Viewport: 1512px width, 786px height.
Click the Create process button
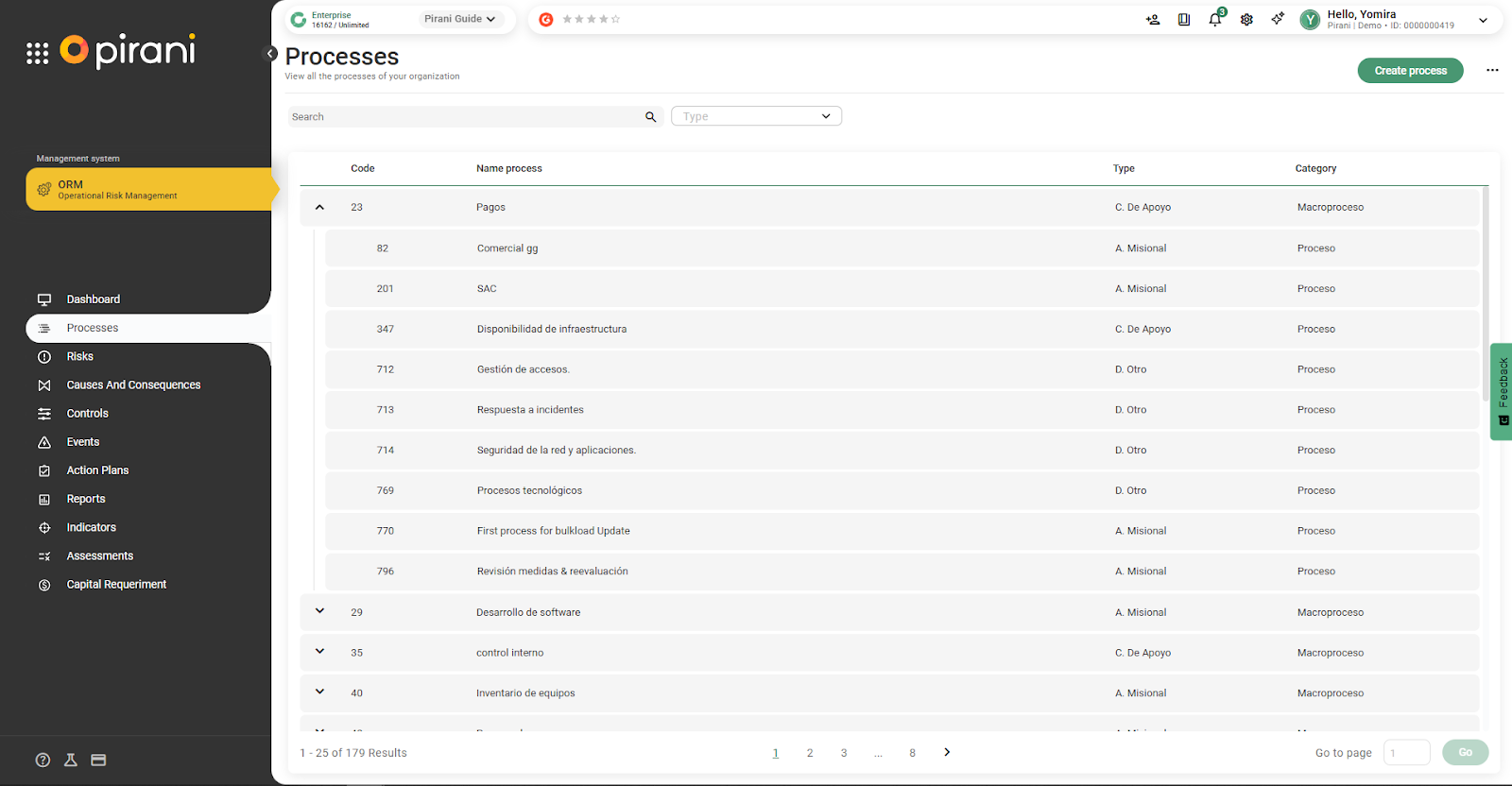[x=1410, y=71]
